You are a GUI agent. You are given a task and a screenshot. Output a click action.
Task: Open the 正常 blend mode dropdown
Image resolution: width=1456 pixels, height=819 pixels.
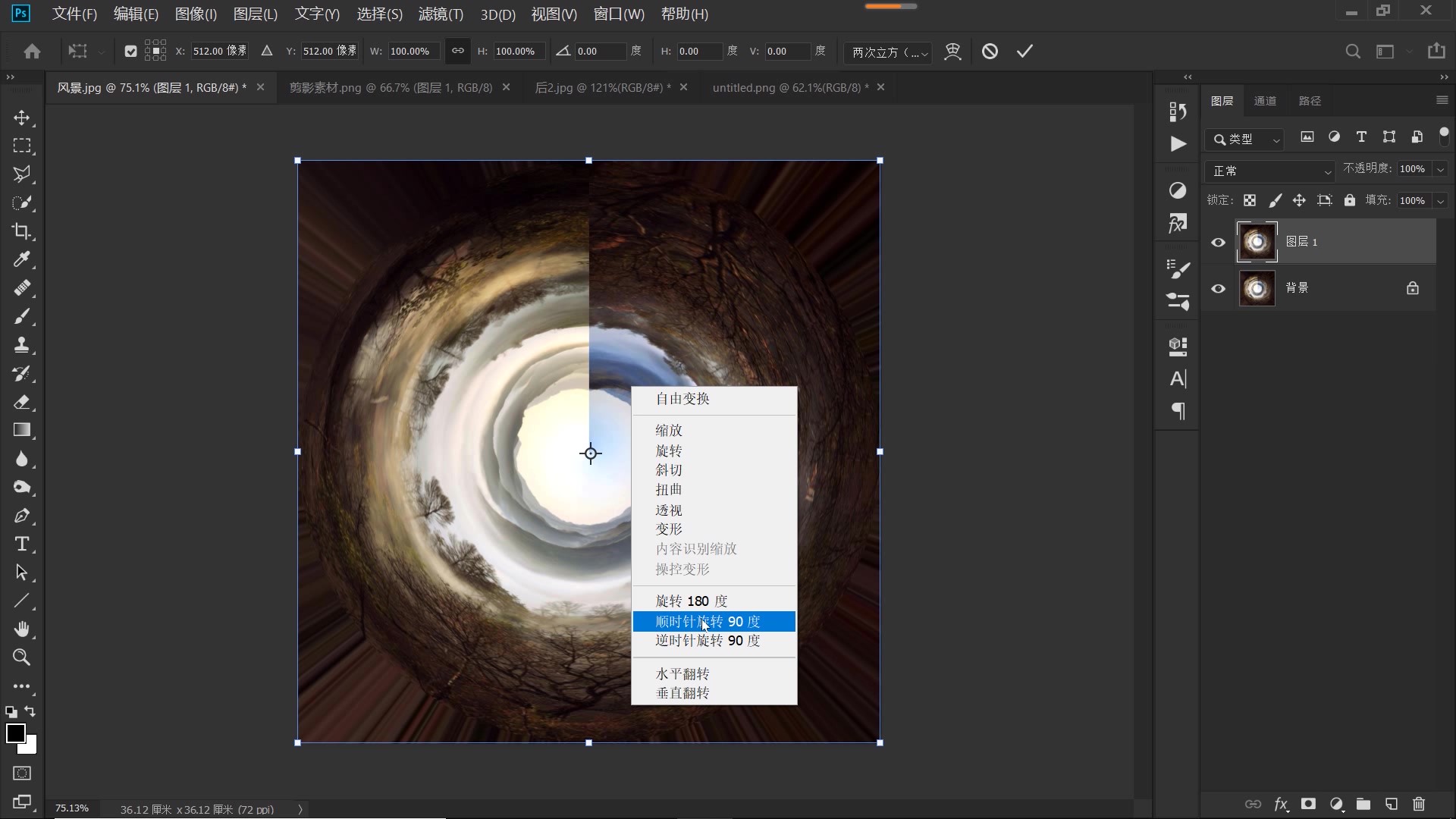click(1270, 171)
